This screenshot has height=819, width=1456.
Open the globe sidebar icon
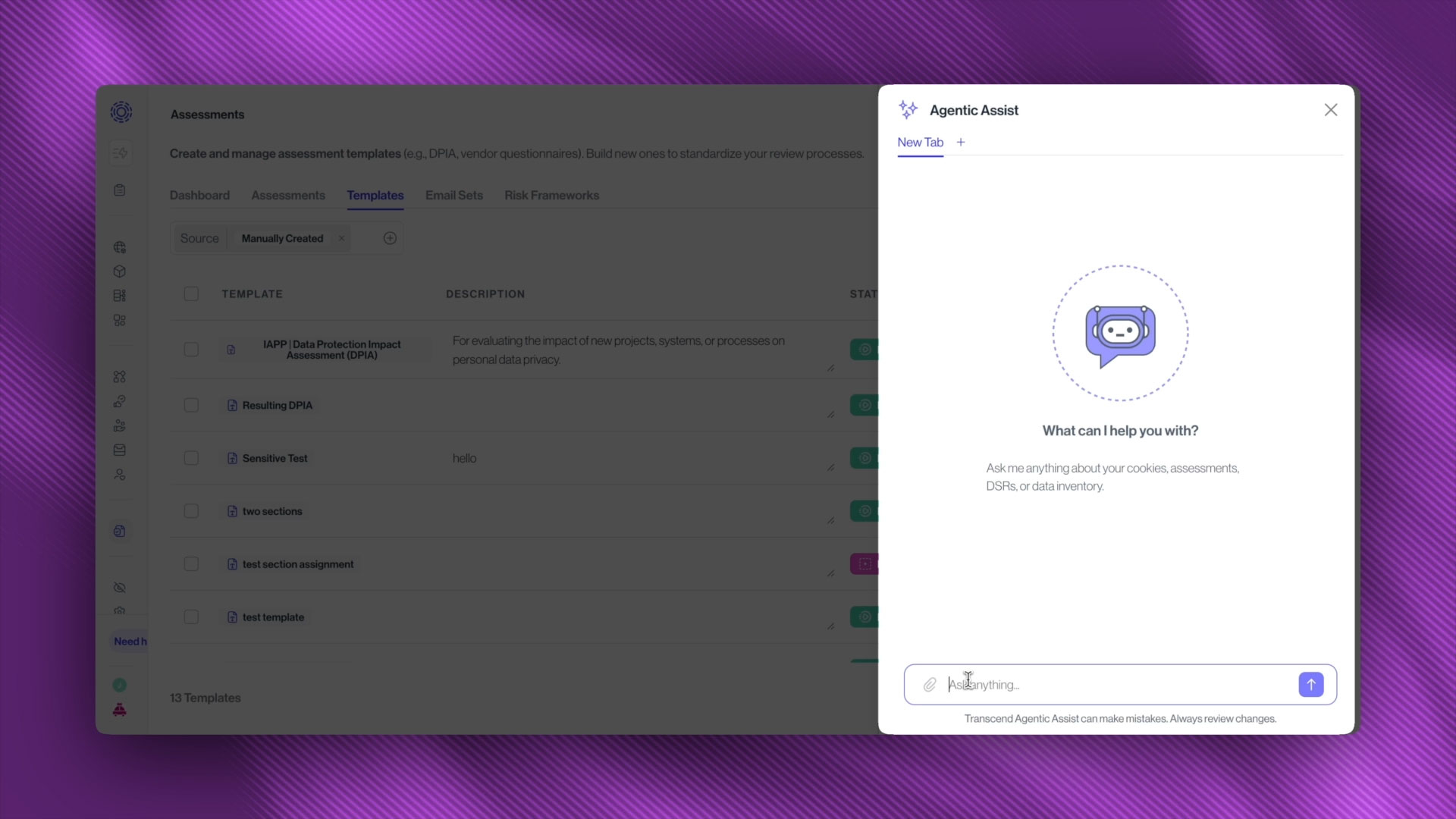point(120,247)
